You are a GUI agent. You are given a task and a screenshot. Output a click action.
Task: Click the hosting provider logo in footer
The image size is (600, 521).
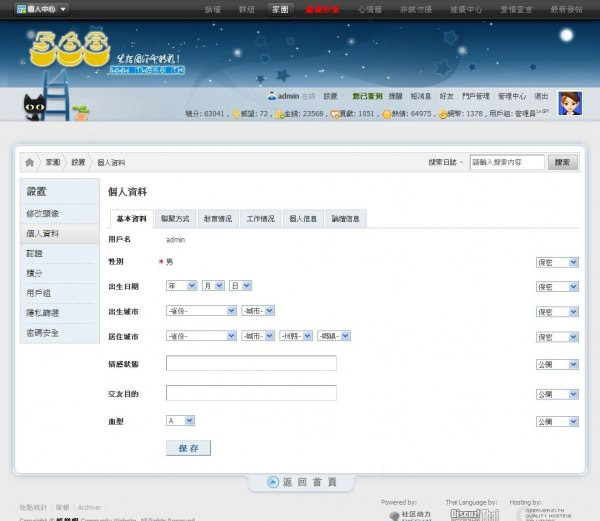544,514
